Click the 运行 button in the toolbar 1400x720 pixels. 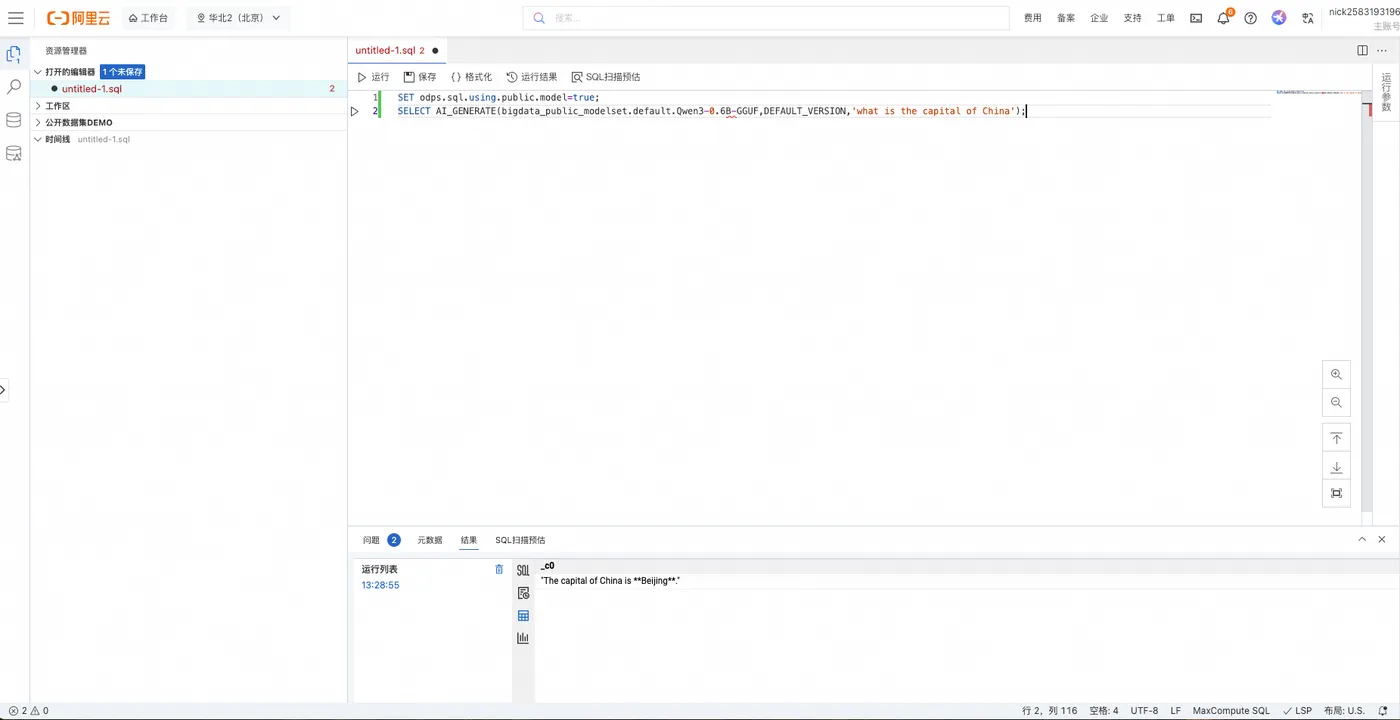click(x=374, y=77)
